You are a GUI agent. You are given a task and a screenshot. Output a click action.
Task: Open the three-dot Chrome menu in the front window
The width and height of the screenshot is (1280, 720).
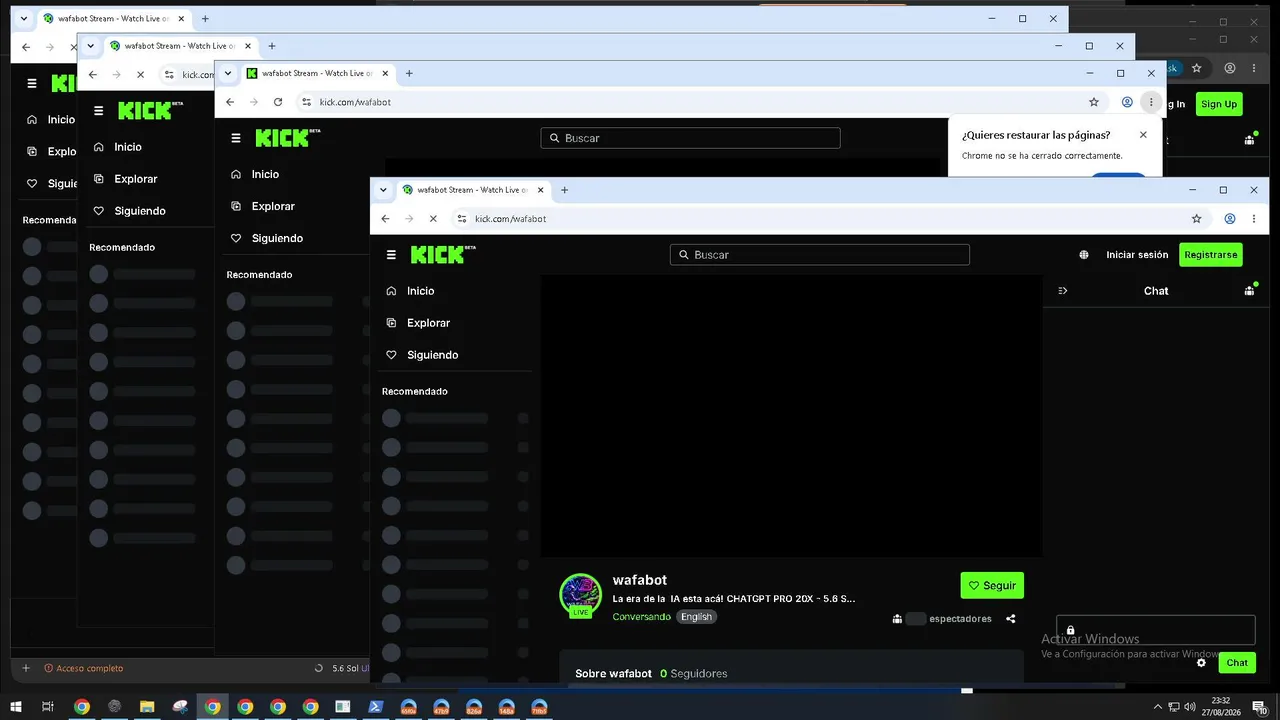[x=1254, y=219]
